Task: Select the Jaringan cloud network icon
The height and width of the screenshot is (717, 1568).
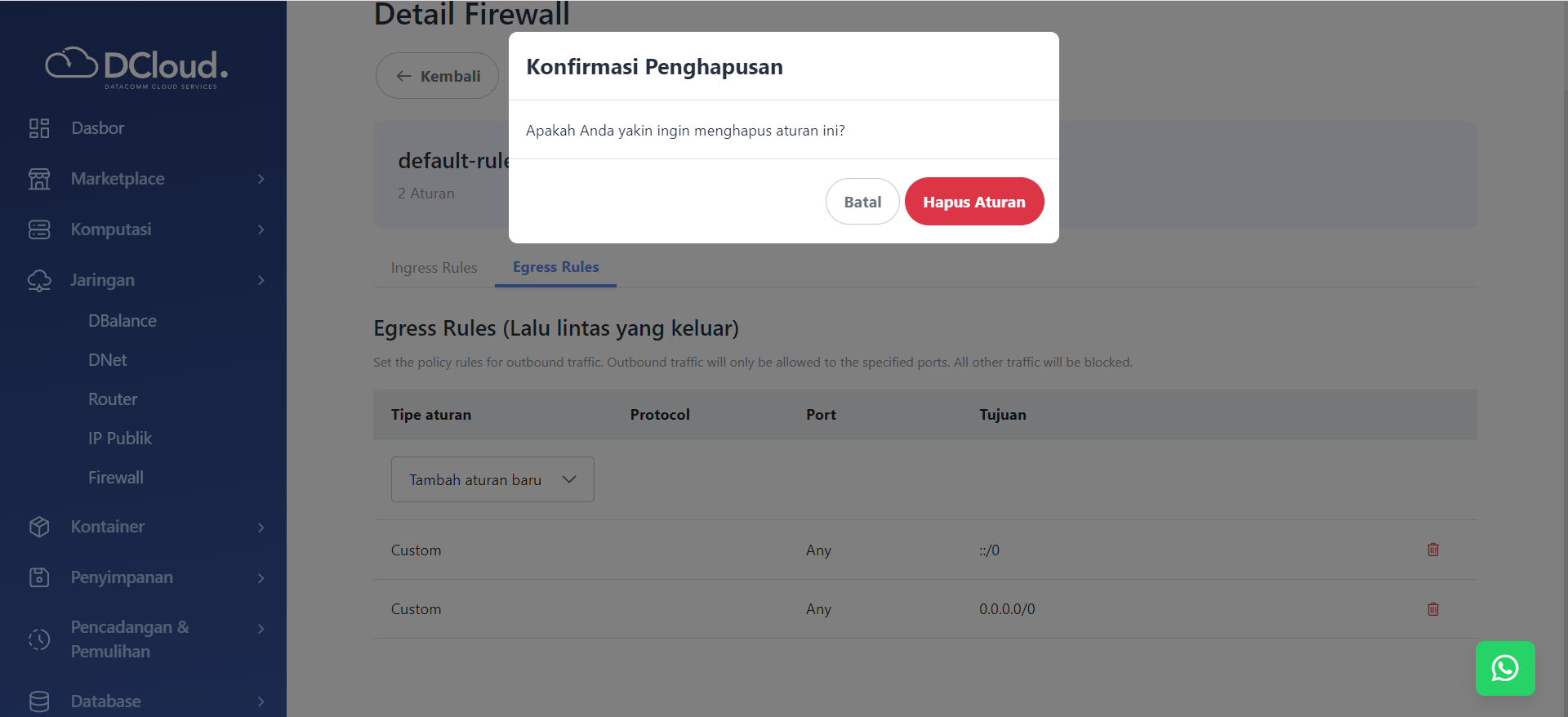Action: pos(38,280)
